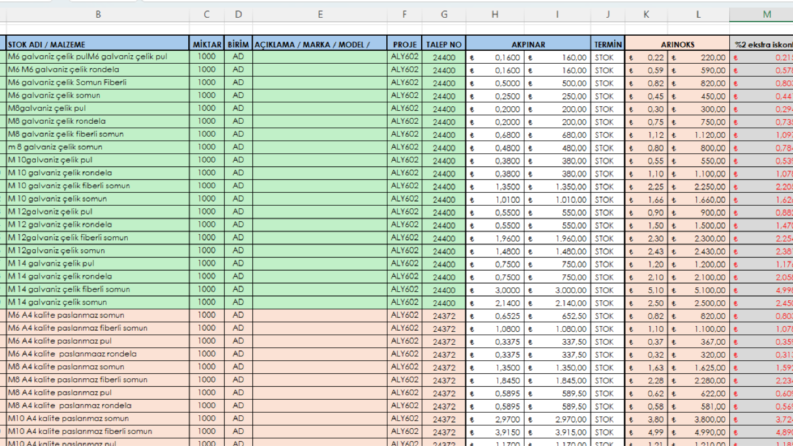Screen dimensions: 793x446
Task: Click the Arınoks total cell 1.660,00
Action: (698, 199)
